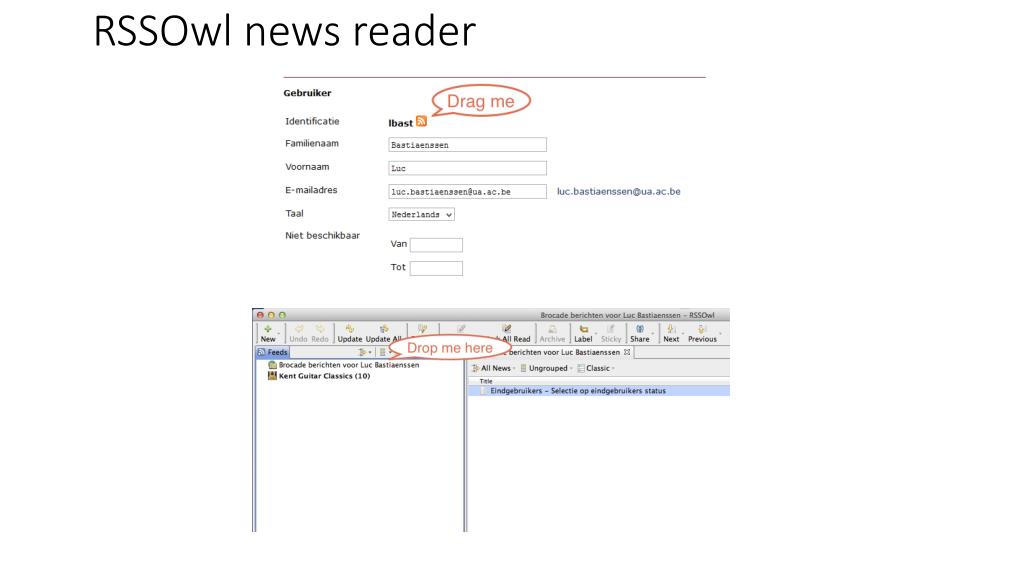Click the Title column header
This screenshot has width=1024, height=576.
coord(486,381)
